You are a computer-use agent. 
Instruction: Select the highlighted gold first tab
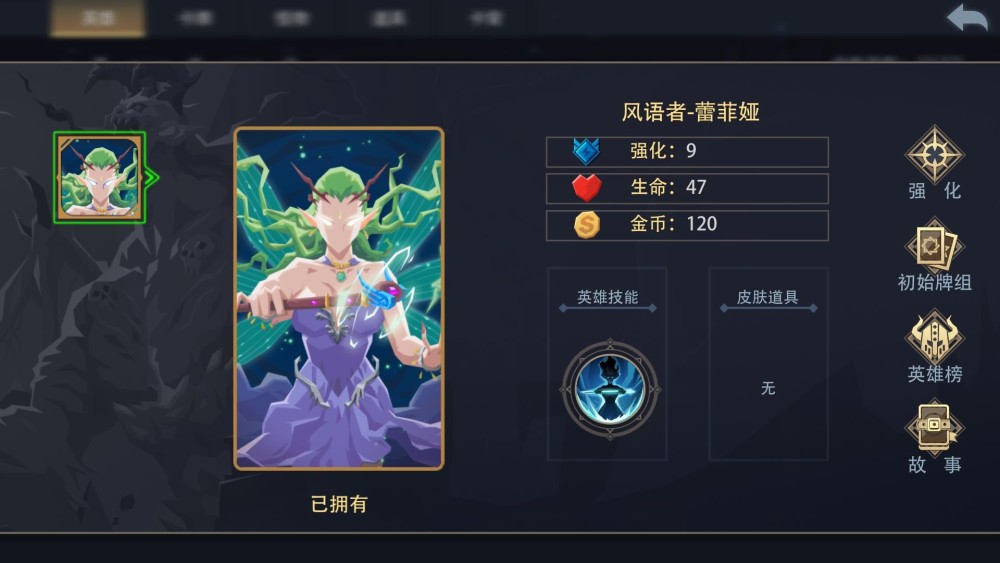[x=98, y=18]
